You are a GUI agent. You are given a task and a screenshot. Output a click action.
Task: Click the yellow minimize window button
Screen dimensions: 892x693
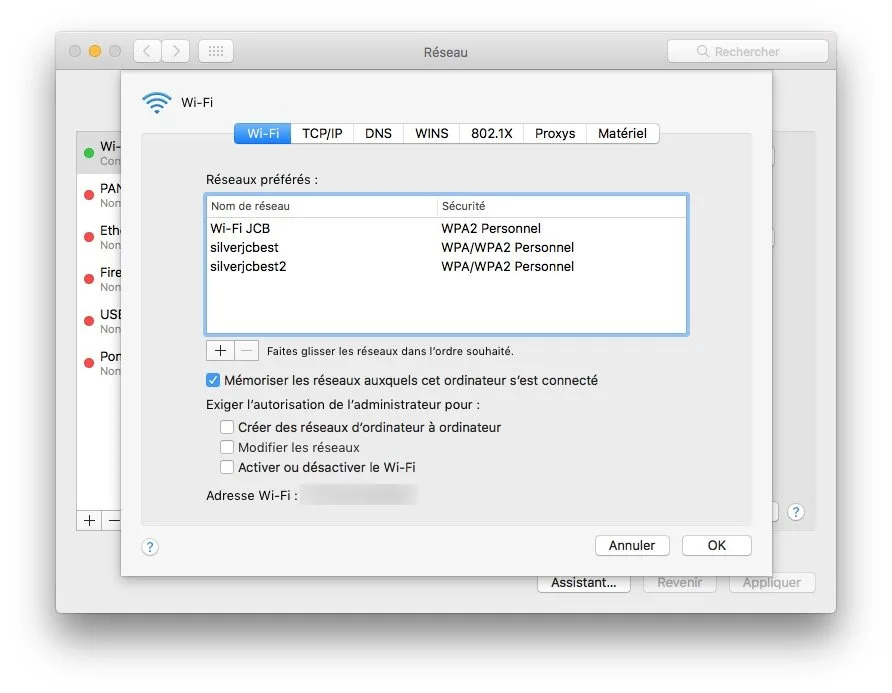[95, 51]
